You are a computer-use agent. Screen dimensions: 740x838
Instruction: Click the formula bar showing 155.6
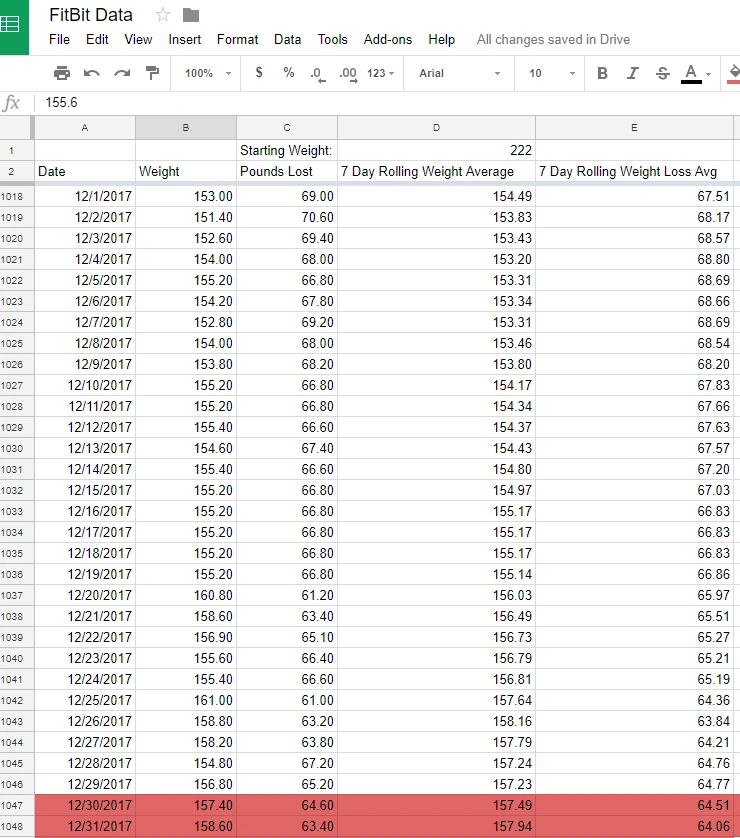tap(387, 102)
